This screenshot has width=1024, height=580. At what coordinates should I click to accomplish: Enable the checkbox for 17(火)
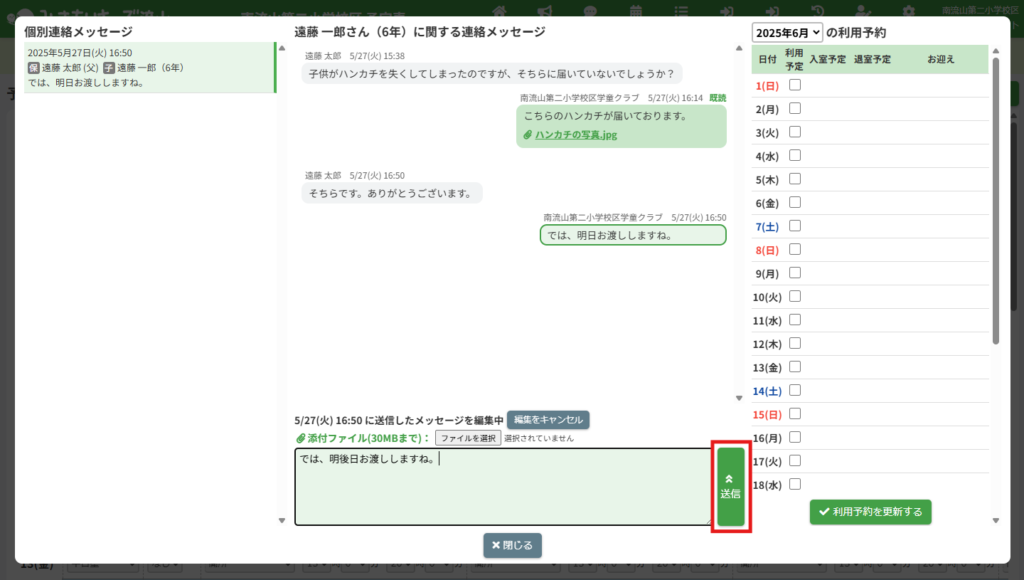tap(795, 460)
